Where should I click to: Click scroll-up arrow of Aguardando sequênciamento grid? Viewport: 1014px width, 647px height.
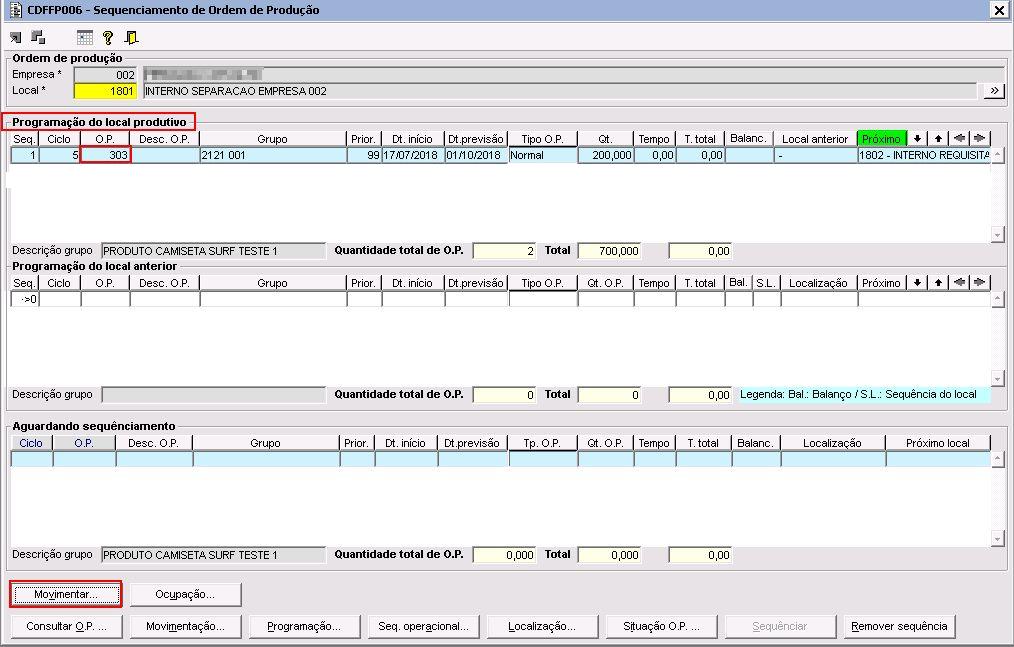click(997, 459)
